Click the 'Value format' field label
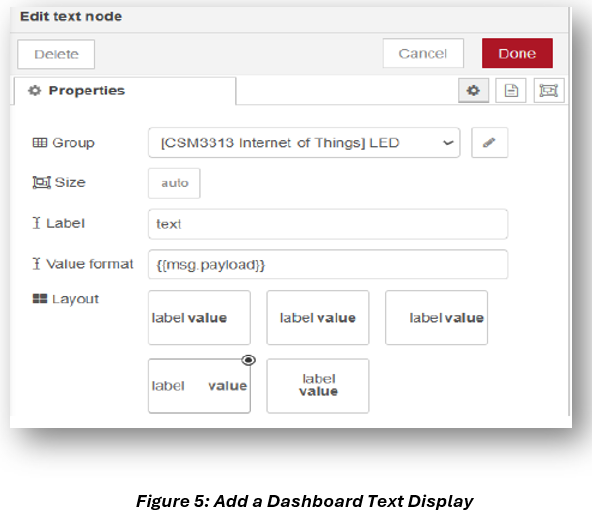 click(x=90, y=264)
